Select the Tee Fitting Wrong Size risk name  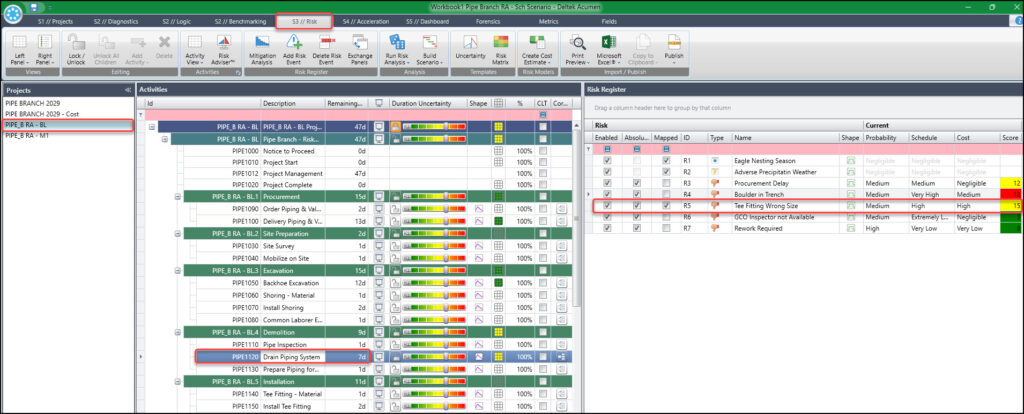pyautogui.click(x=766, y=205)
